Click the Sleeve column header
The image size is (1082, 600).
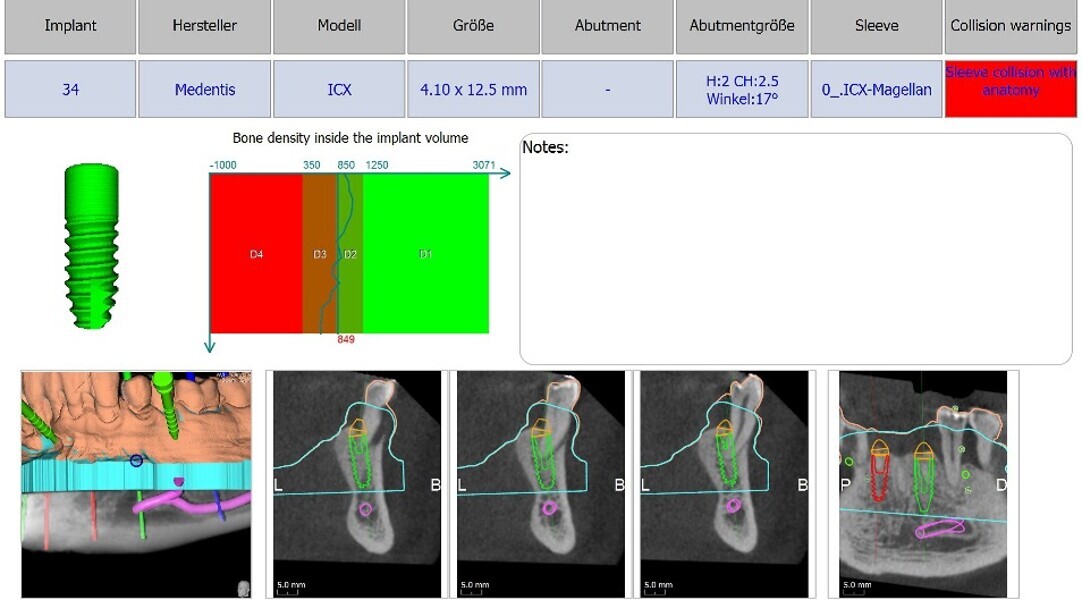click(x=876, y=26)
